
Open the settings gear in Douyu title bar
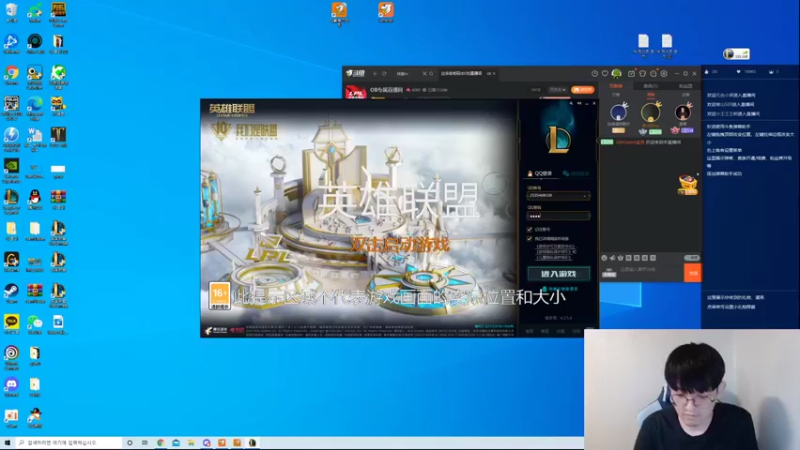664,73
